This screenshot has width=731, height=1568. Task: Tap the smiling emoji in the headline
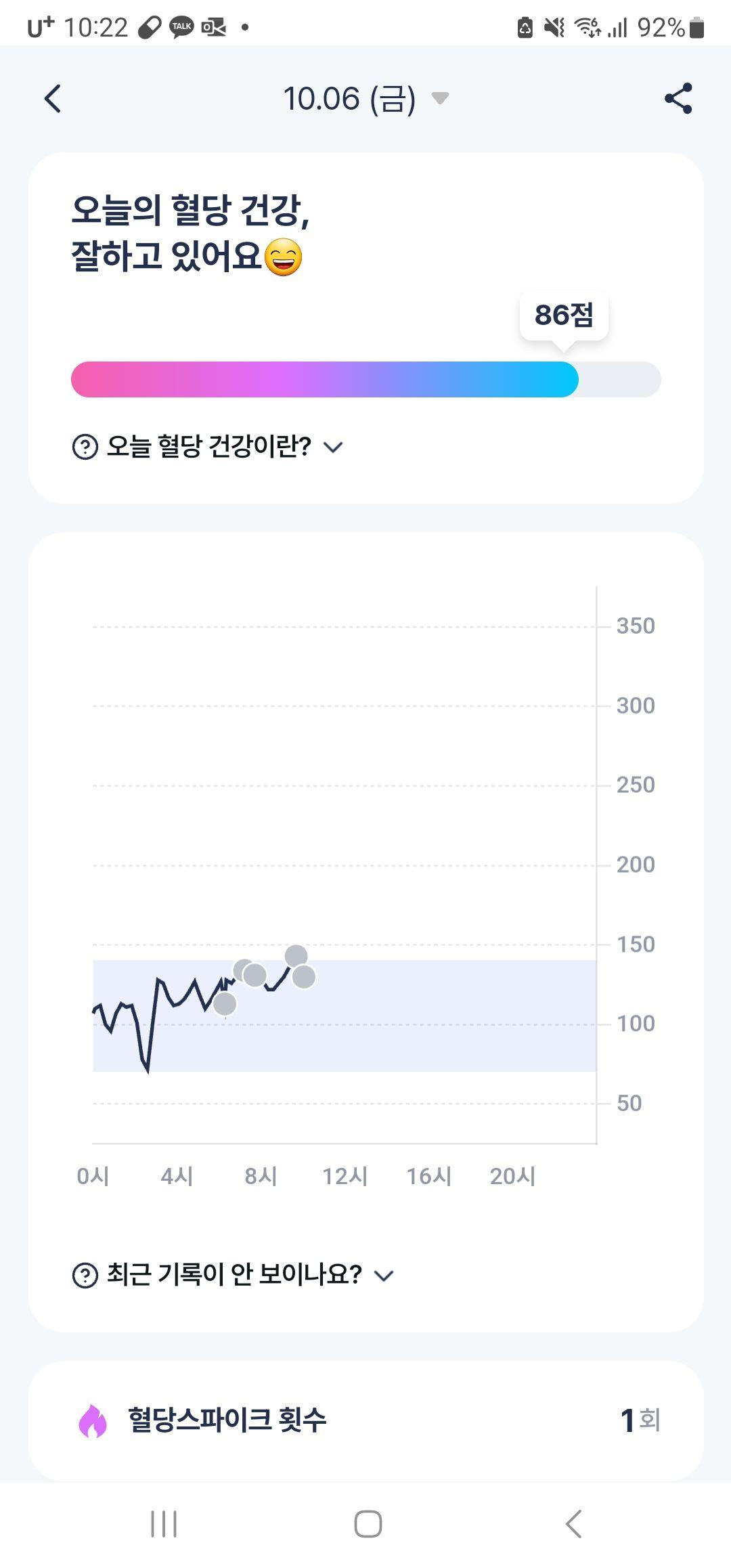[x=283, y=257]
